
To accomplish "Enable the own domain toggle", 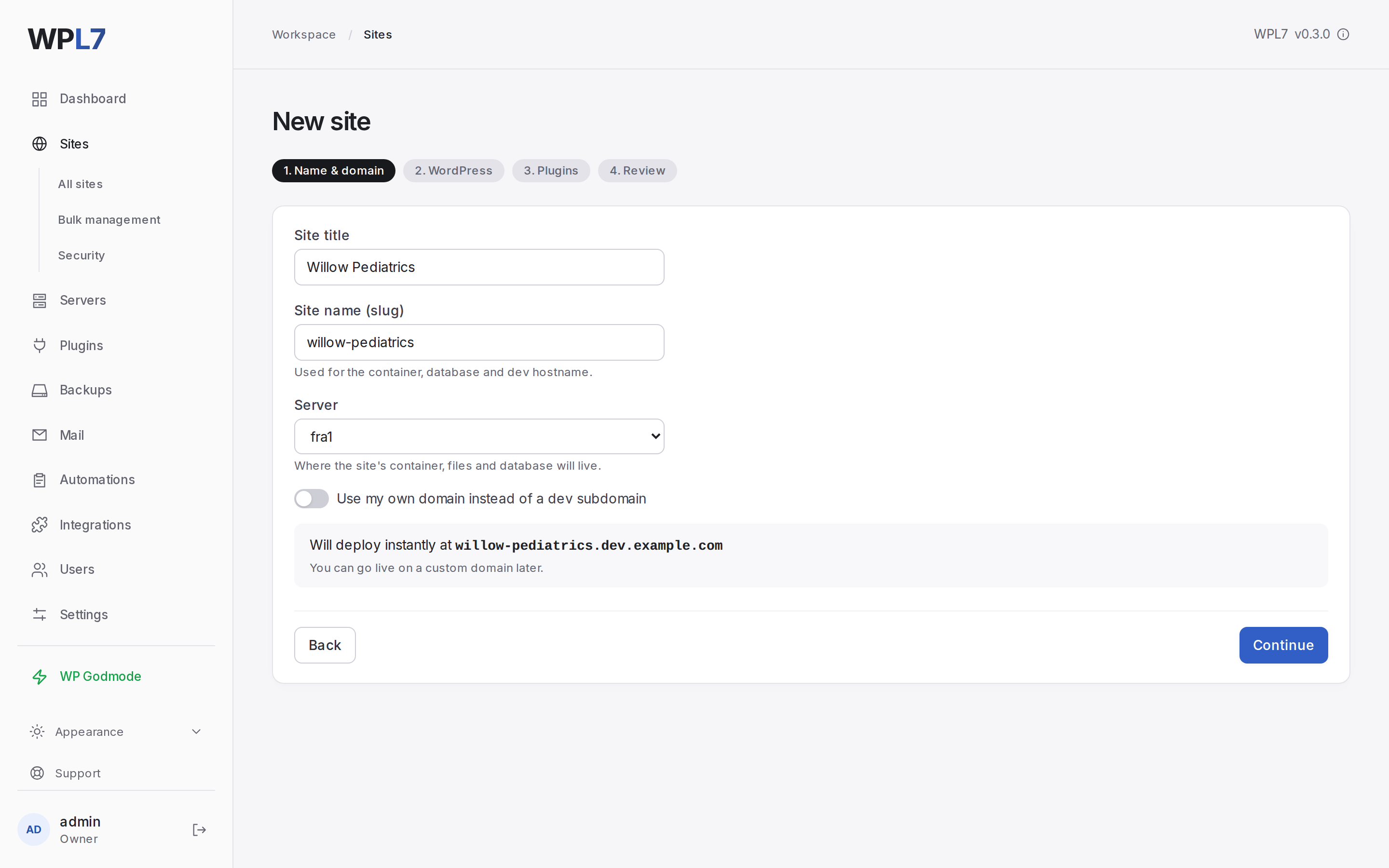I will 311,498.
